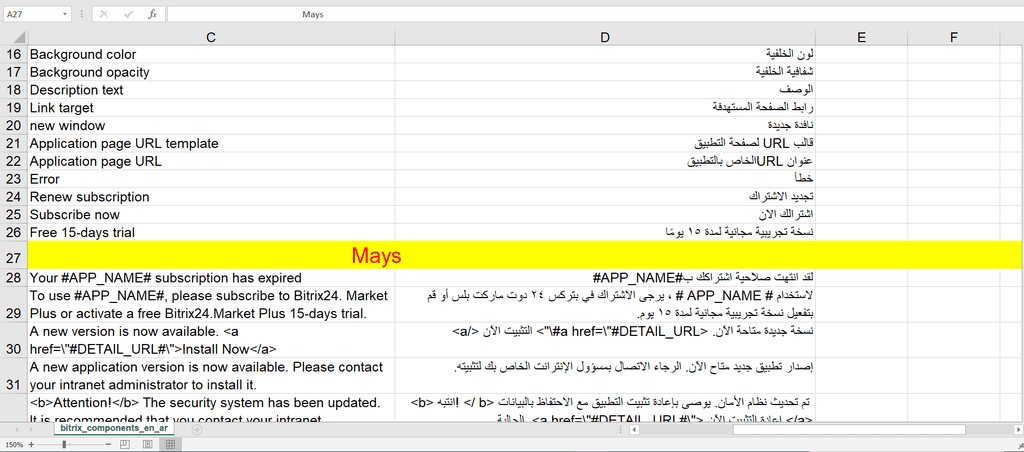Click the Name Box showing A27
Image resolution: width=1024 pixels, height=452 pixels.
33,14
